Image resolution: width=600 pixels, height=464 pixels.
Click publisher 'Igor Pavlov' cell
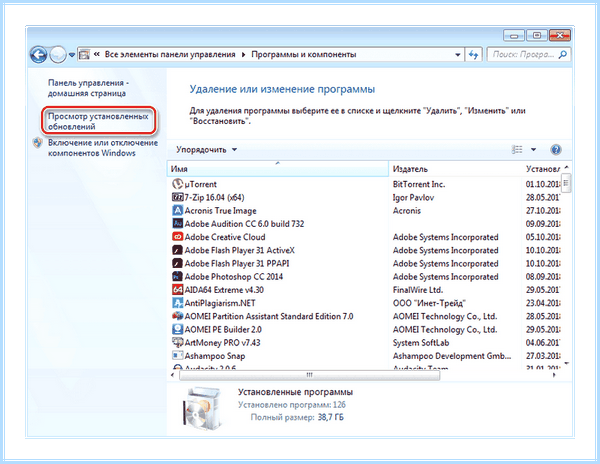click(413, 197)
